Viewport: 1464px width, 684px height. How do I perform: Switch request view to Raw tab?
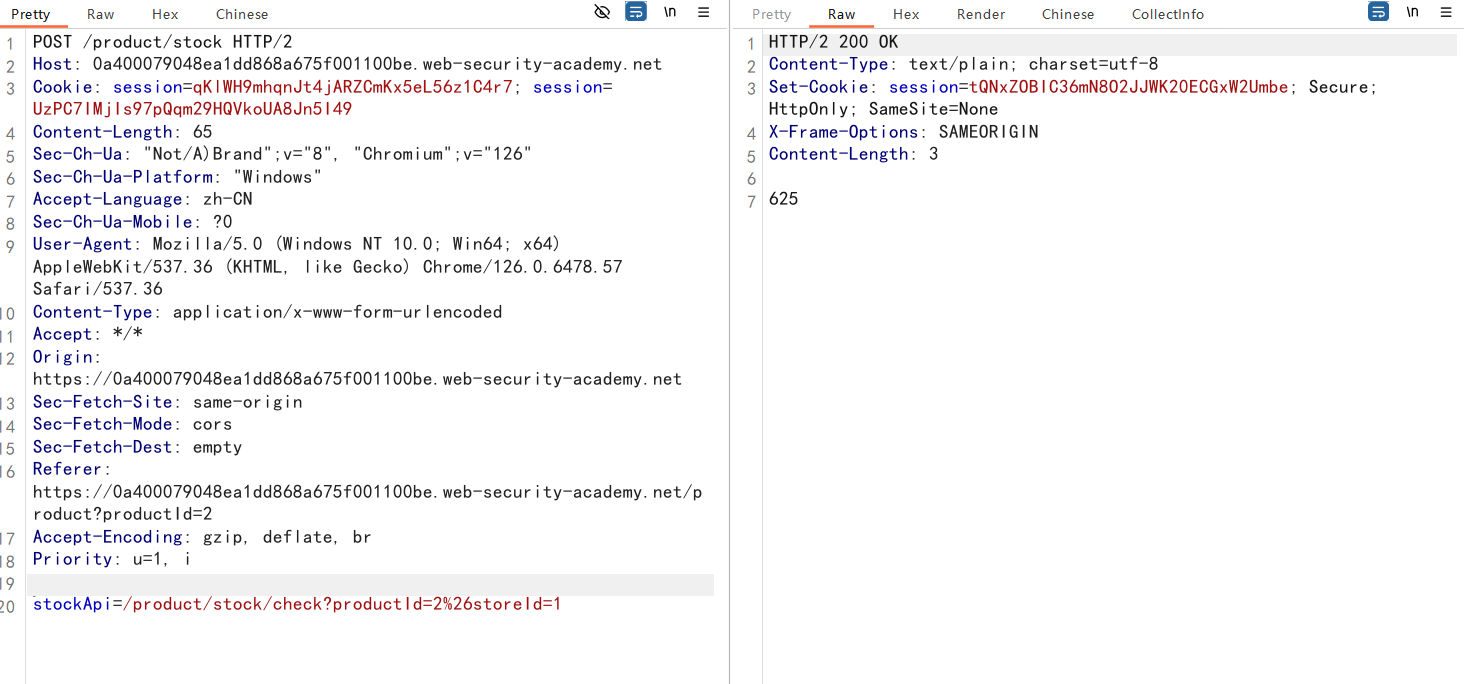101,14
